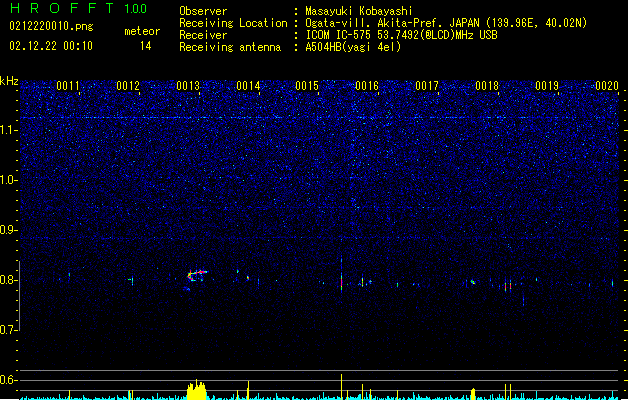Click the 0.9 kHz axis label

point(9,230)
